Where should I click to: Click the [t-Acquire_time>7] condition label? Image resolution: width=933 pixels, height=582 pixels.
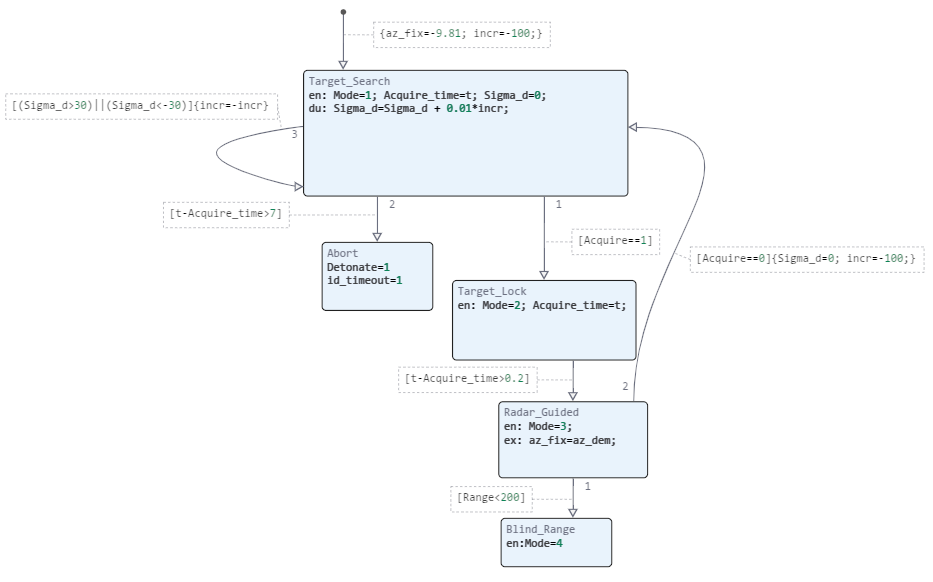(x=226, y=214)
